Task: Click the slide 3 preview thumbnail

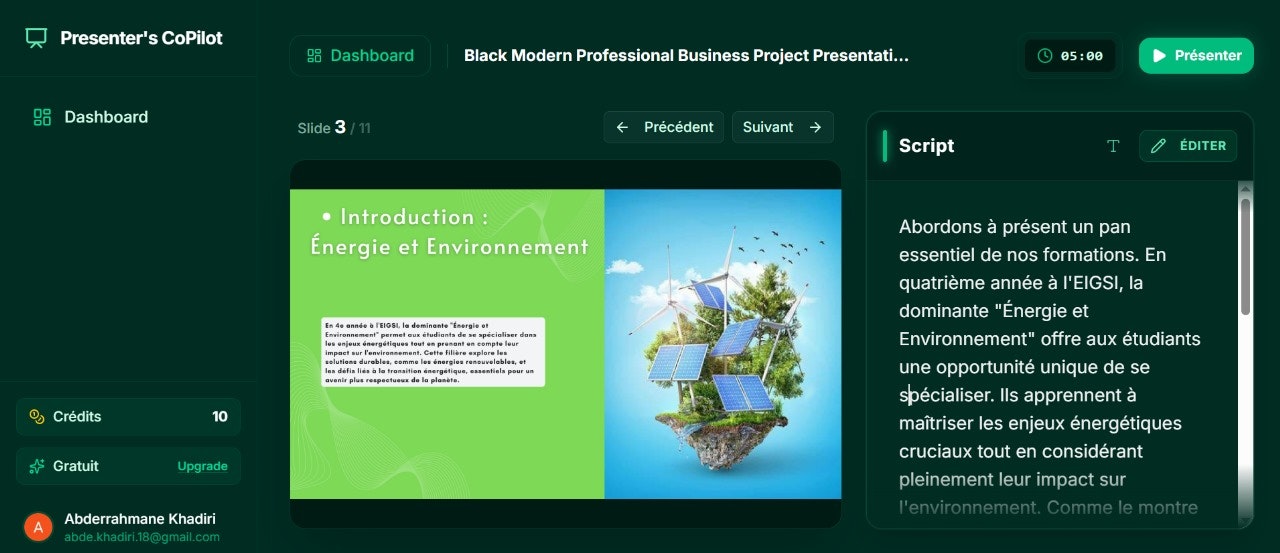Action: click(565, 344)
